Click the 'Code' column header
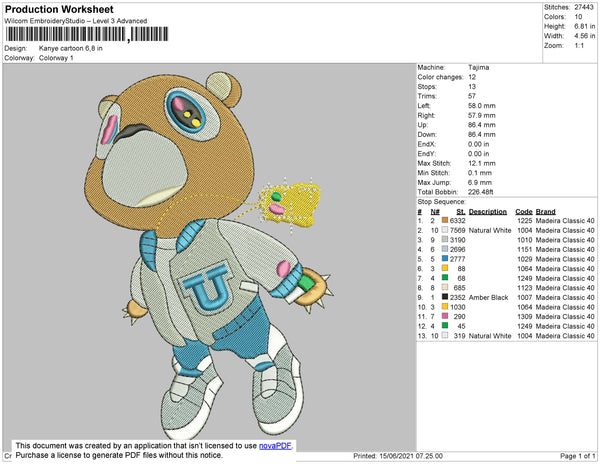This screenshot has height=464, width=600. tap(524, 212)
